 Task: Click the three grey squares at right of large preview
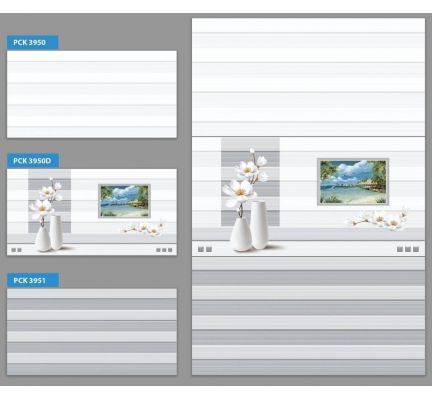[x=408, y=249]
